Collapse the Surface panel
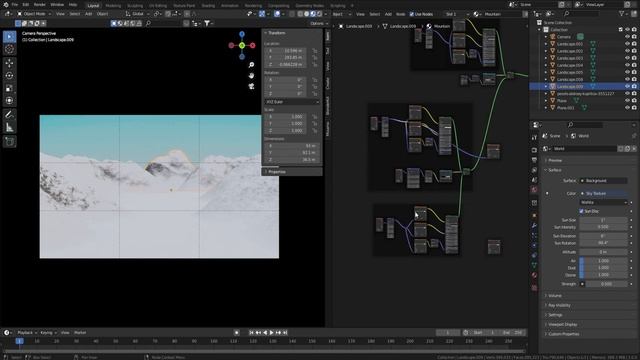Viewport: 640px width, 360px height. [555, 170]
